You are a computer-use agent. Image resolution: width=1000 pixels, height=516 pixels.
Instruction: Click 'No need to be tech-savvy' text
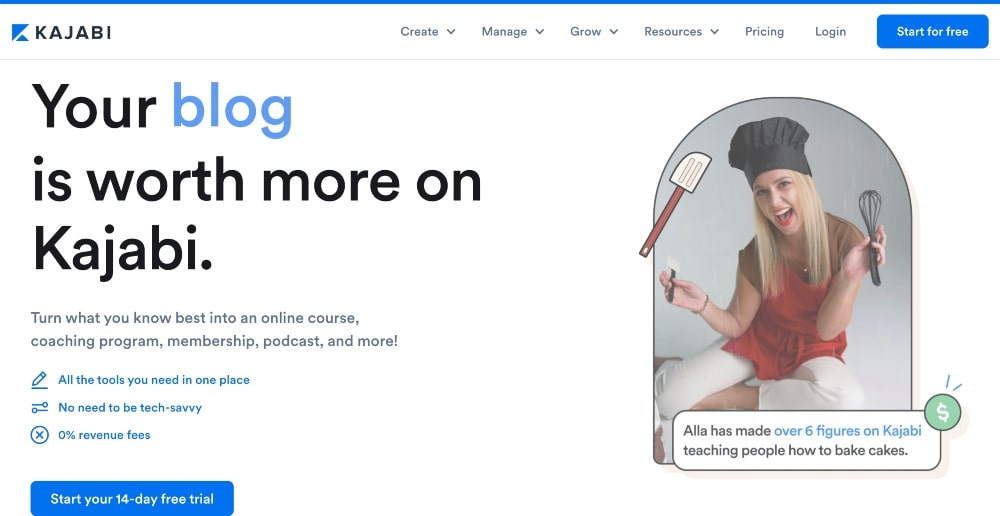point(130,408)
